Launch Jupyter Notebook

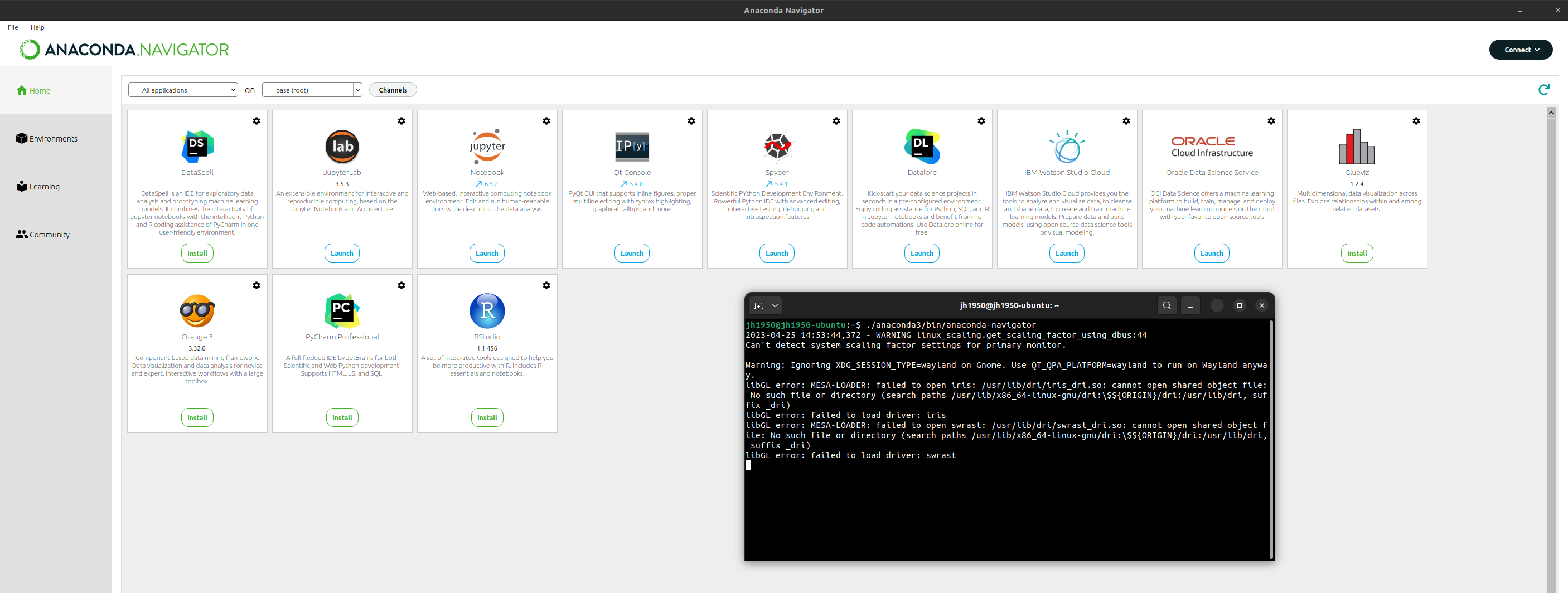tap(487, 253)
